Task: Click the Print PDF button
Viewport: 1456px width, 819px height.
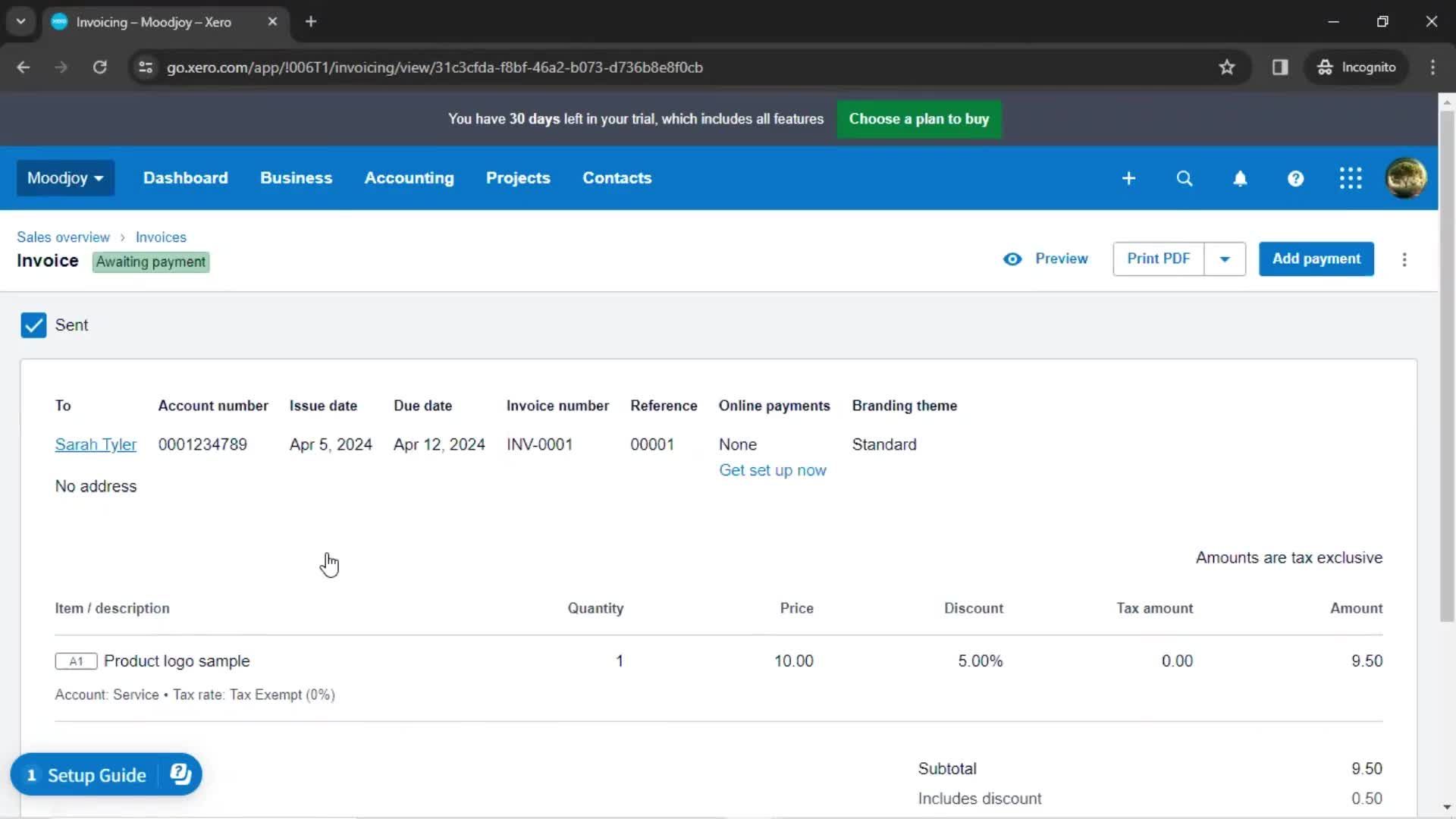Action: [x=1158, y=259]
